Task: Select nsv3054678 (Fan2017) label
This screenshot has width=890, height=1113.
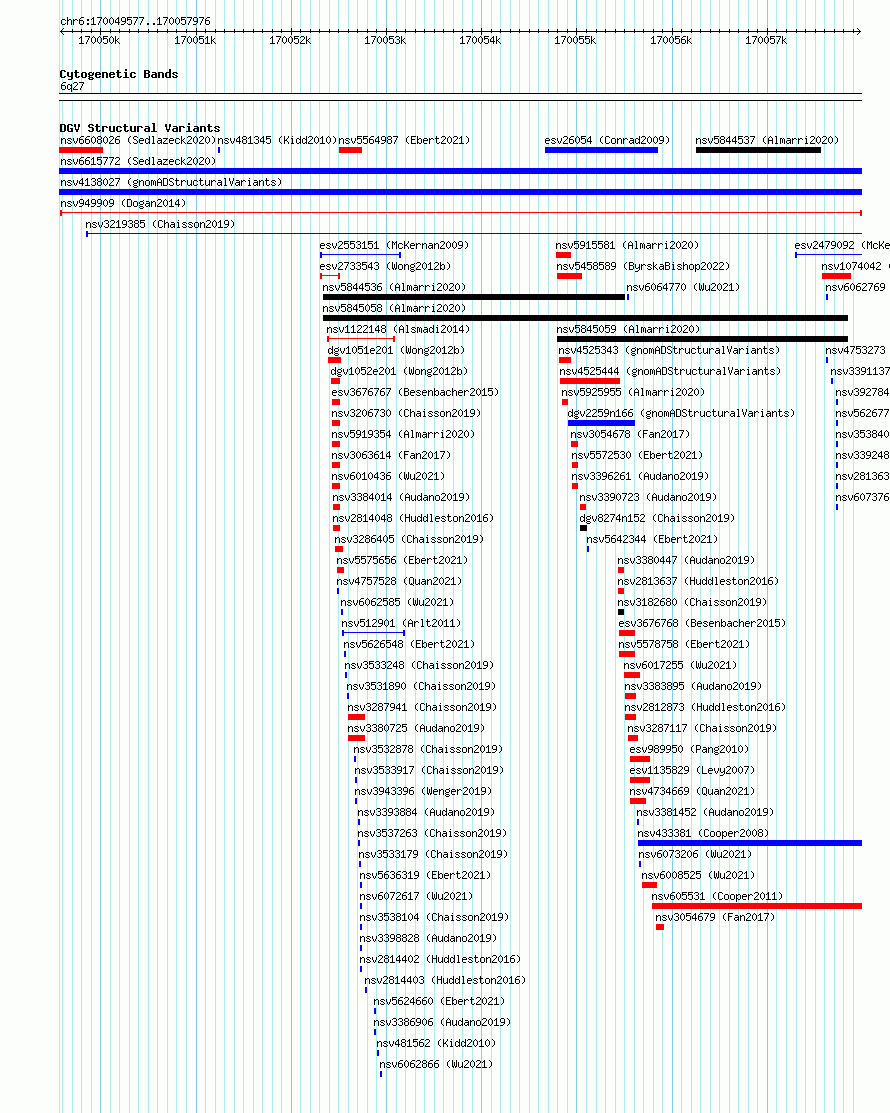Action: click(630, 434)
